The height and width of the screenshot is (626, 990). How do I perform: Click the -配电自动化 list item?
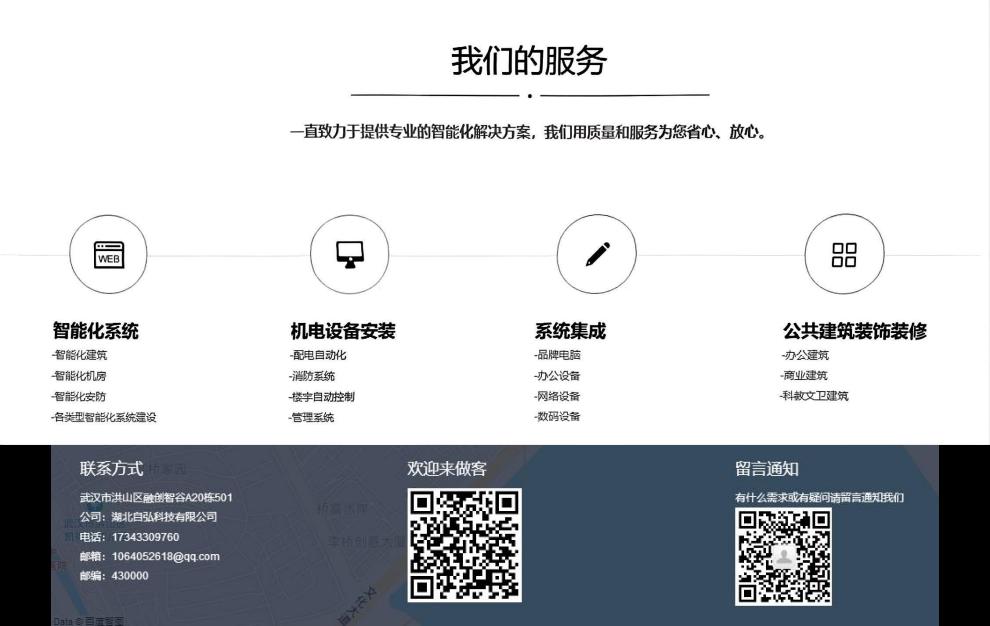[318, 355]
